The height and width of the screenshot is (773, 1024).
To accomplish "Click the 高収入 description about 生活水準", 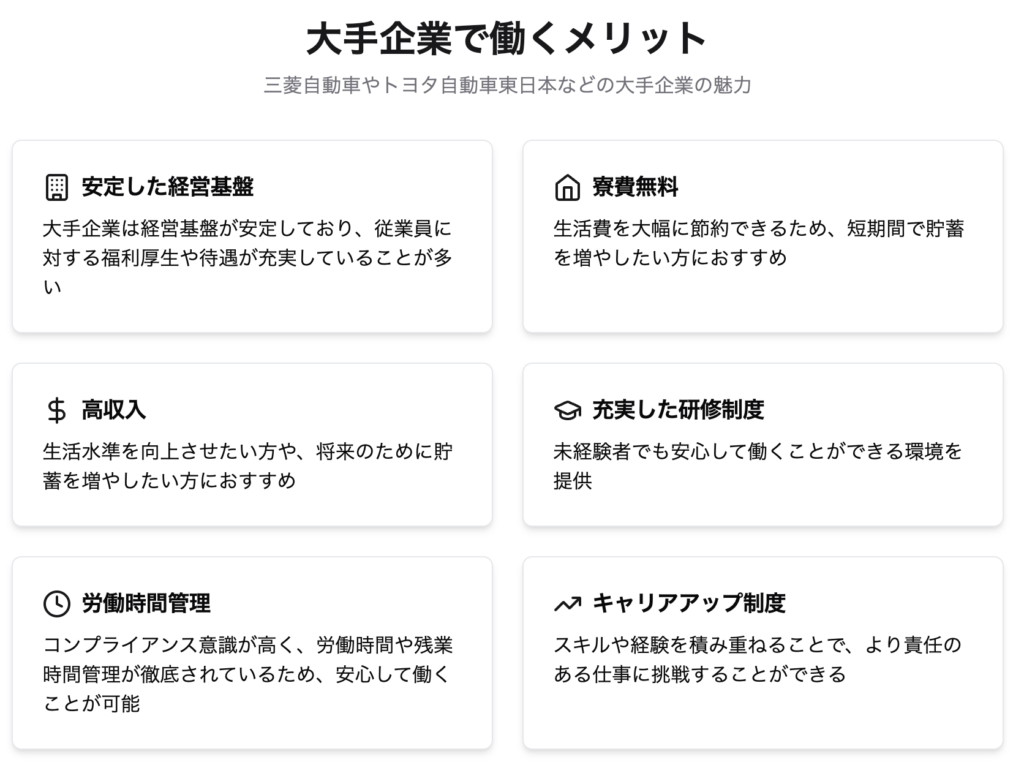I will (248, 466).
